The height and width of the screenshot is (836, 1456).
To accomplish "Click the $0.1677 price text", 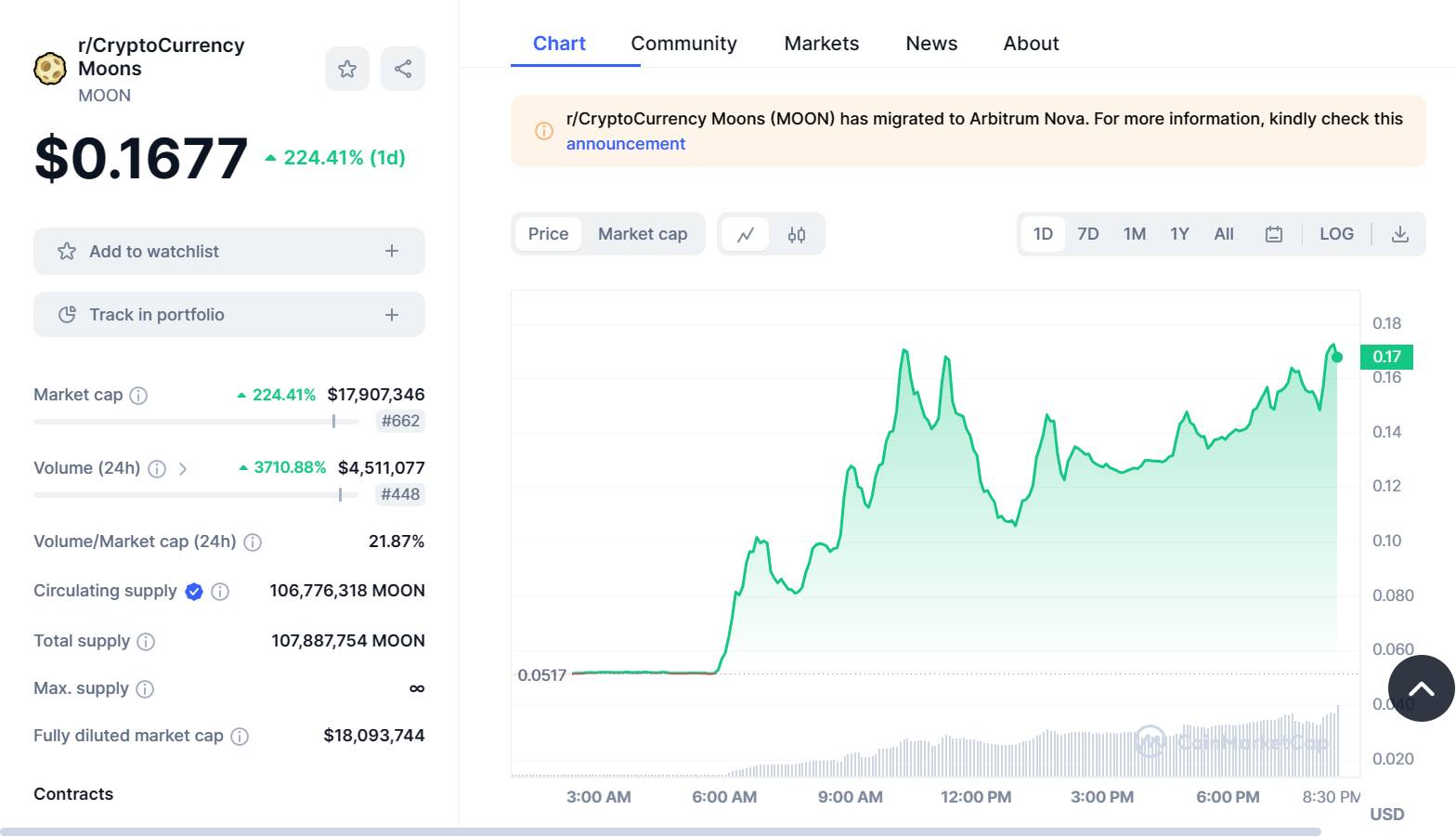I will coord(141,158).
